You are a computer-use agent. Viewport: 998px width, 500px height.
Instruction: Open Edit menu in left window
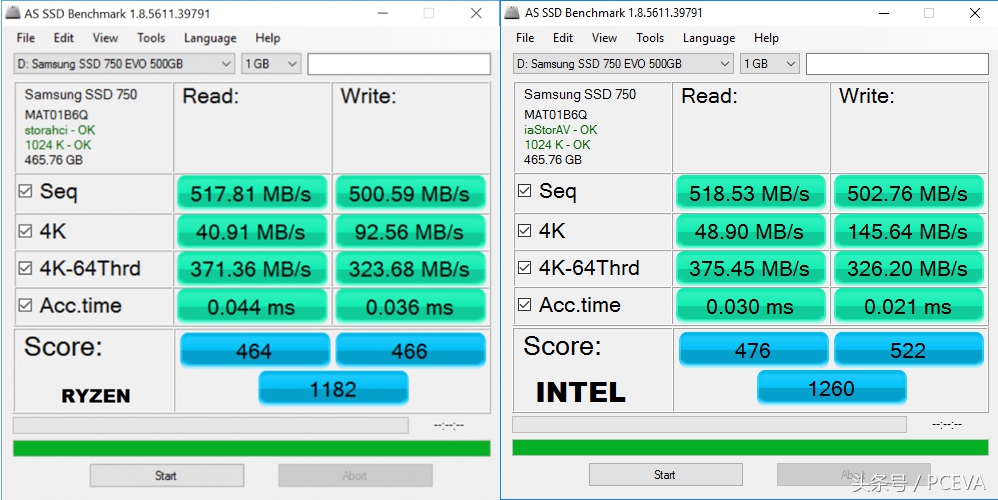[64, 38]
